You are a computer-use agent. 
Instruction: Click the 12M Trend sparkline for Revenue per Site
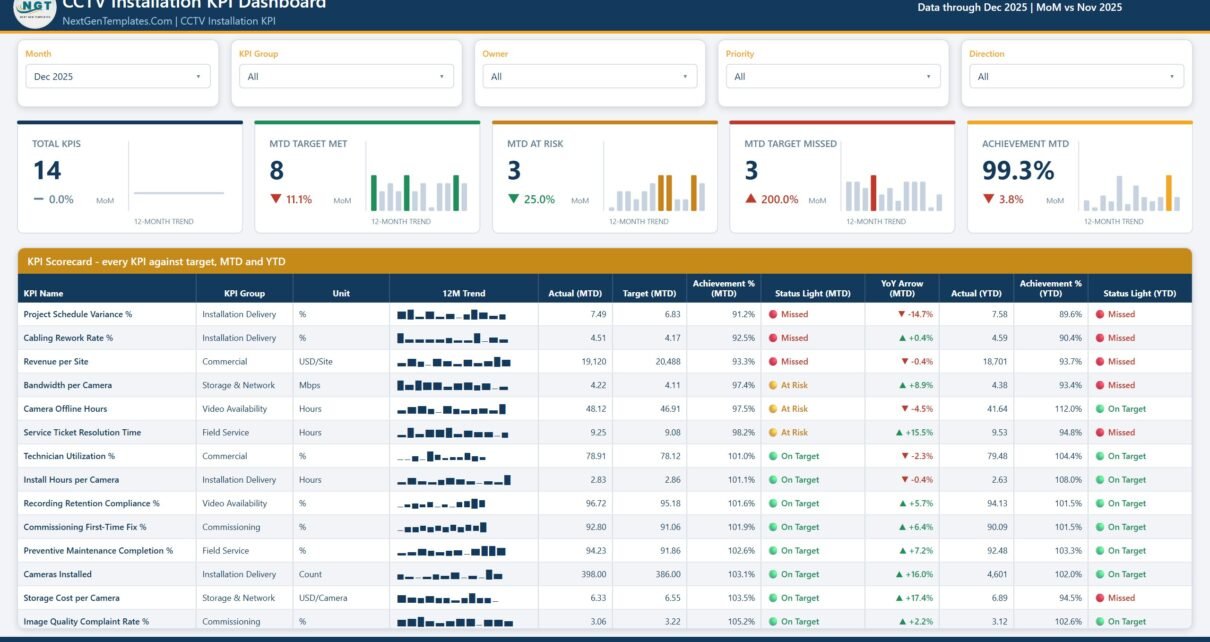click(x=453, y=362)
